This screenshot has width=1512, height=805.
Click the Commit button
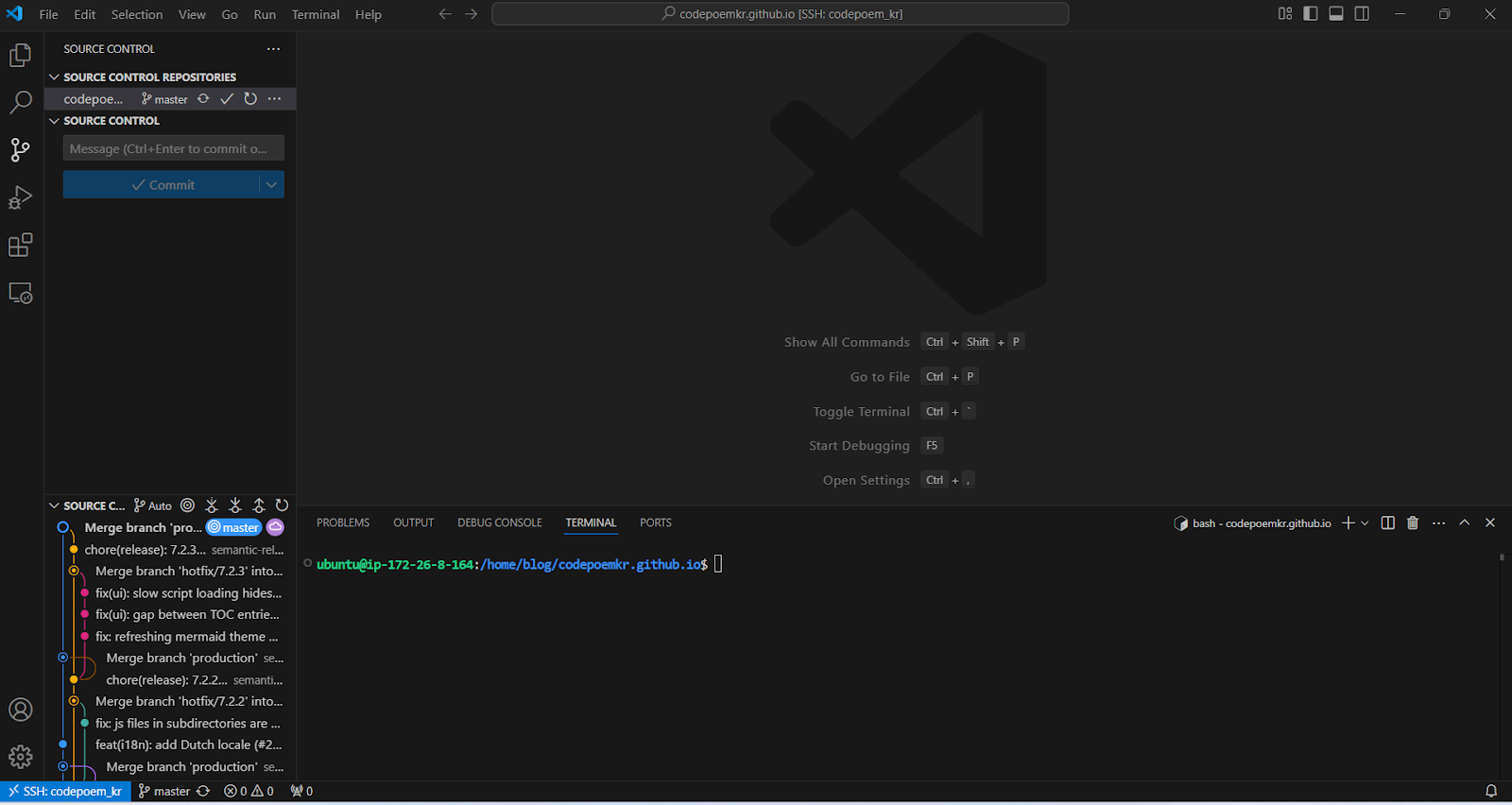click(162, 185)
